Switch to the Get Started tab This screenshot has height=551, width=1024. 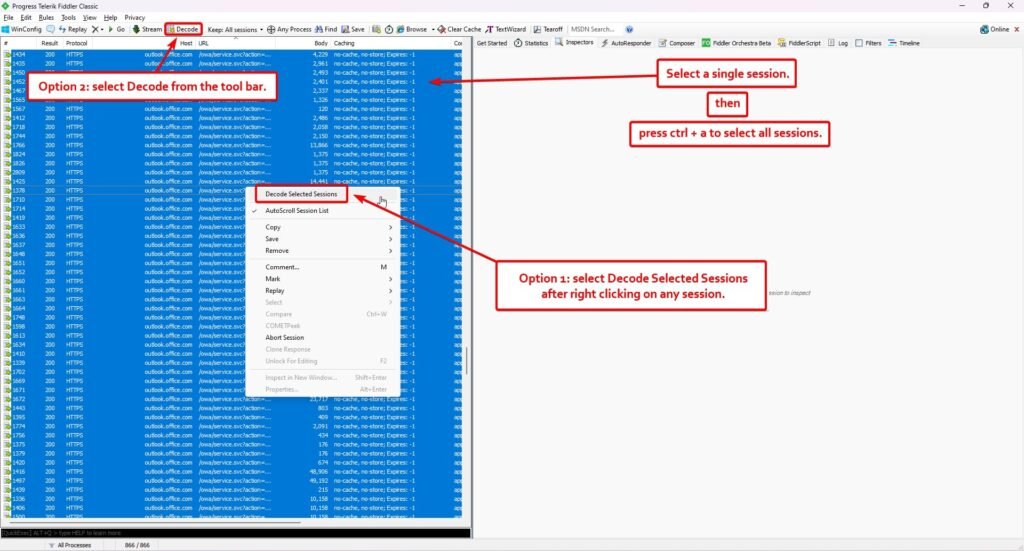[x=492, y=43]
